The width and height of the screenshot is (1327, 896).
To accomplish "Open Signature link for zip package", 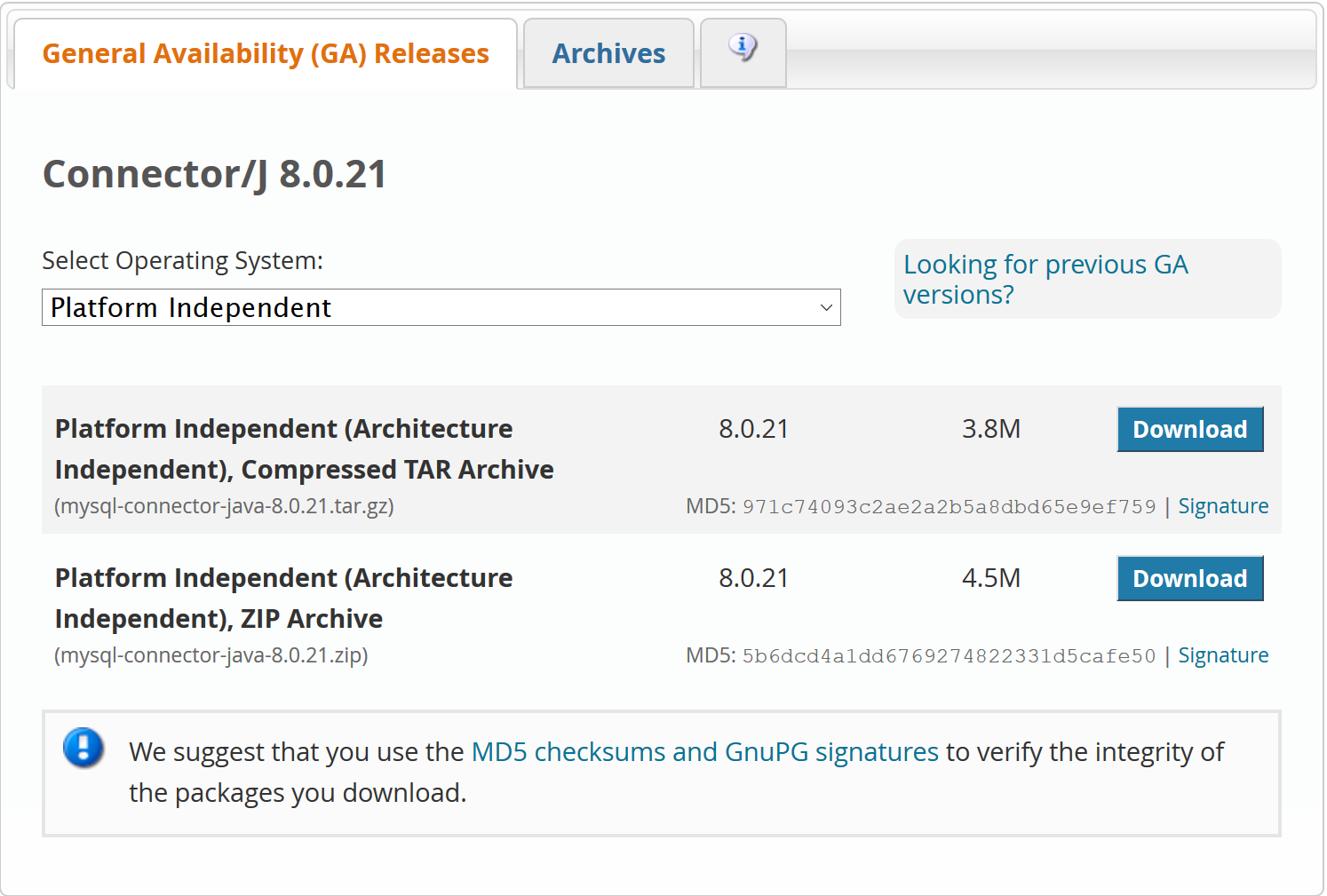I will (x=1223, y=655).
